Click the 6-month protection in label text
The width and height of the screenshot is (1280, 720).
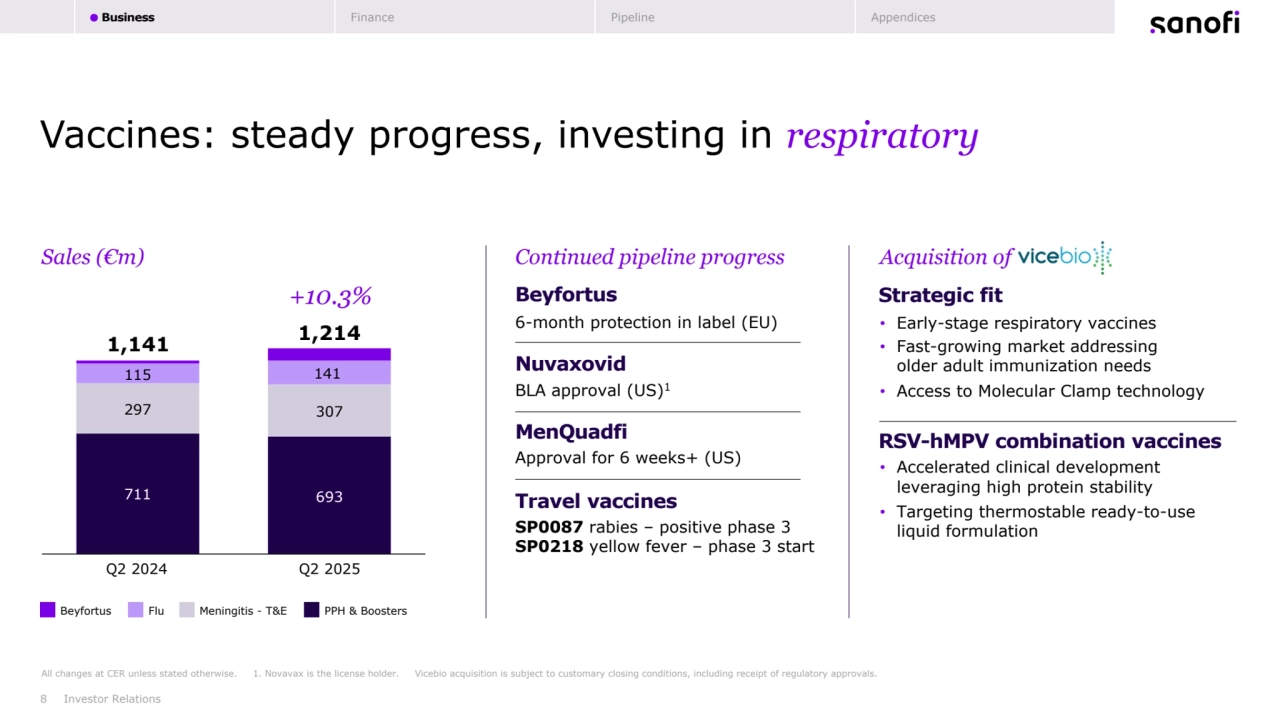(646, 323)
